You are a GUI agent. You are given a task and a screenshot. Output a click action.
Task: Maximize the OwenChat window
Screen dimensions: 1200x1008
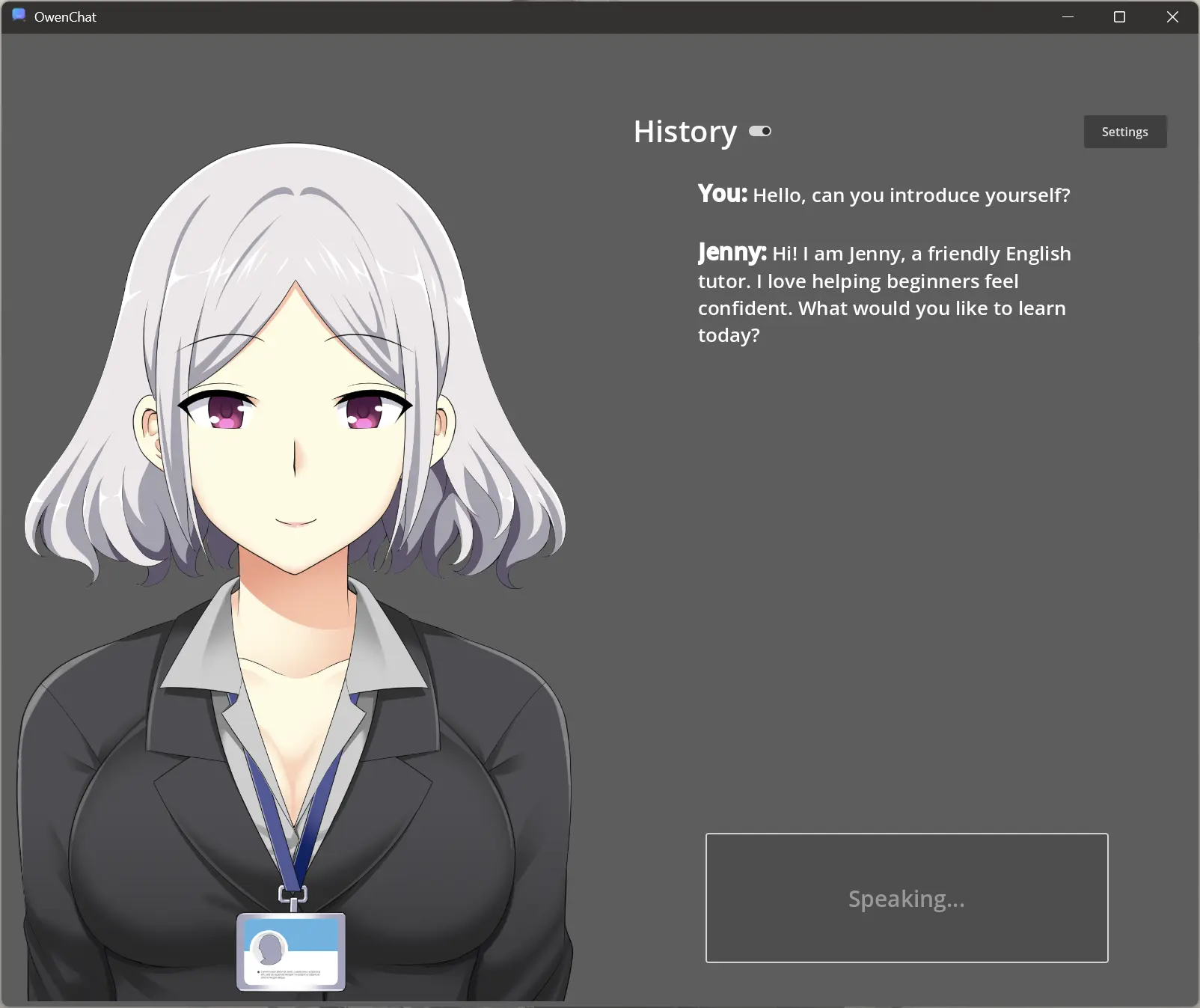(x=1119, y=16)
